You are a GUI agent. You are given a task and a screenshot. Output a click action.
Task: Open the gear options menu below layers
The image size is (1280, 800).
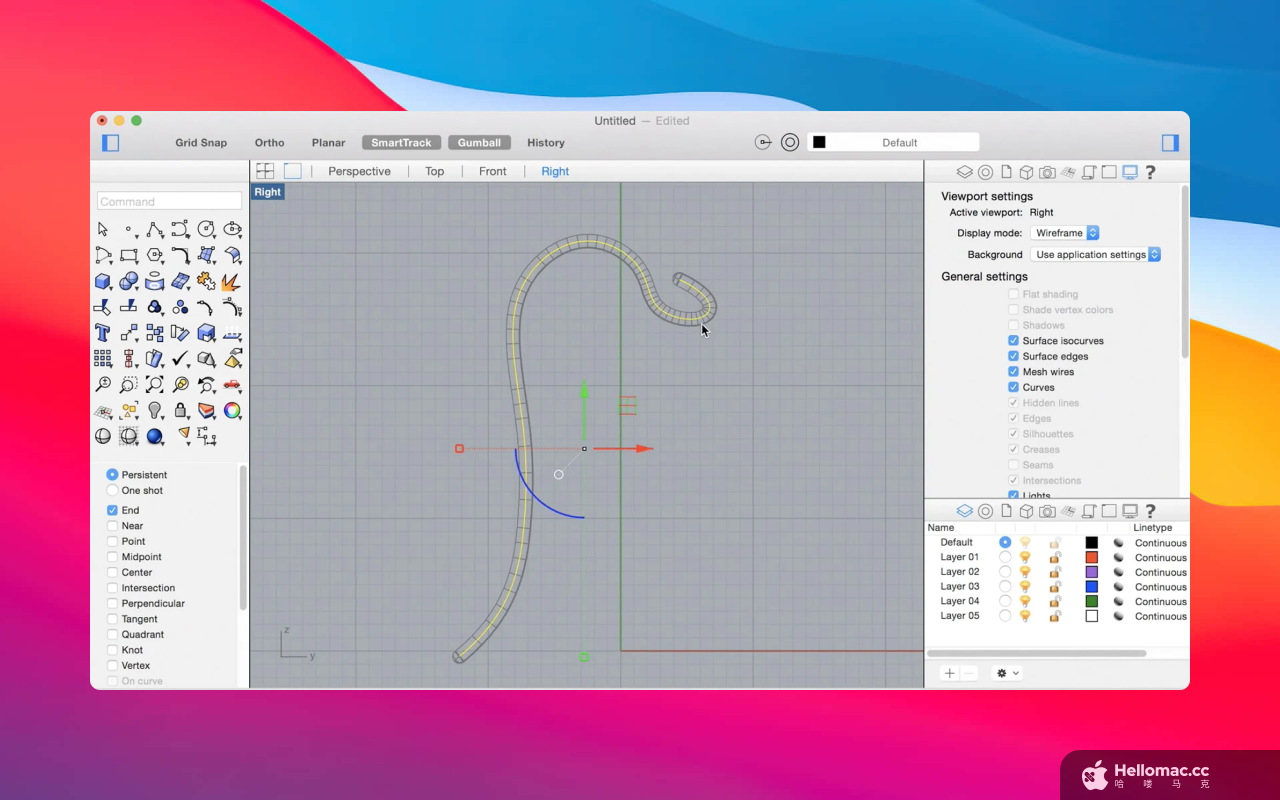(x=1006, y=673)
